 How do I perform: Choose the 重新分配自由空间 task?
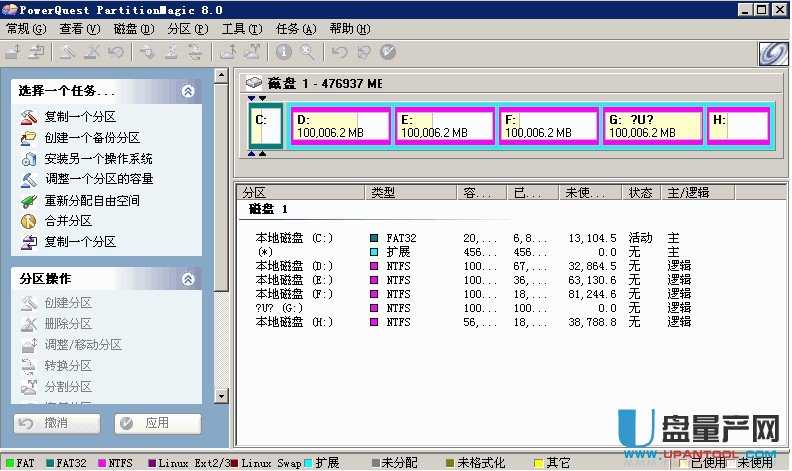pyautogui.click(x=91, y=200)
